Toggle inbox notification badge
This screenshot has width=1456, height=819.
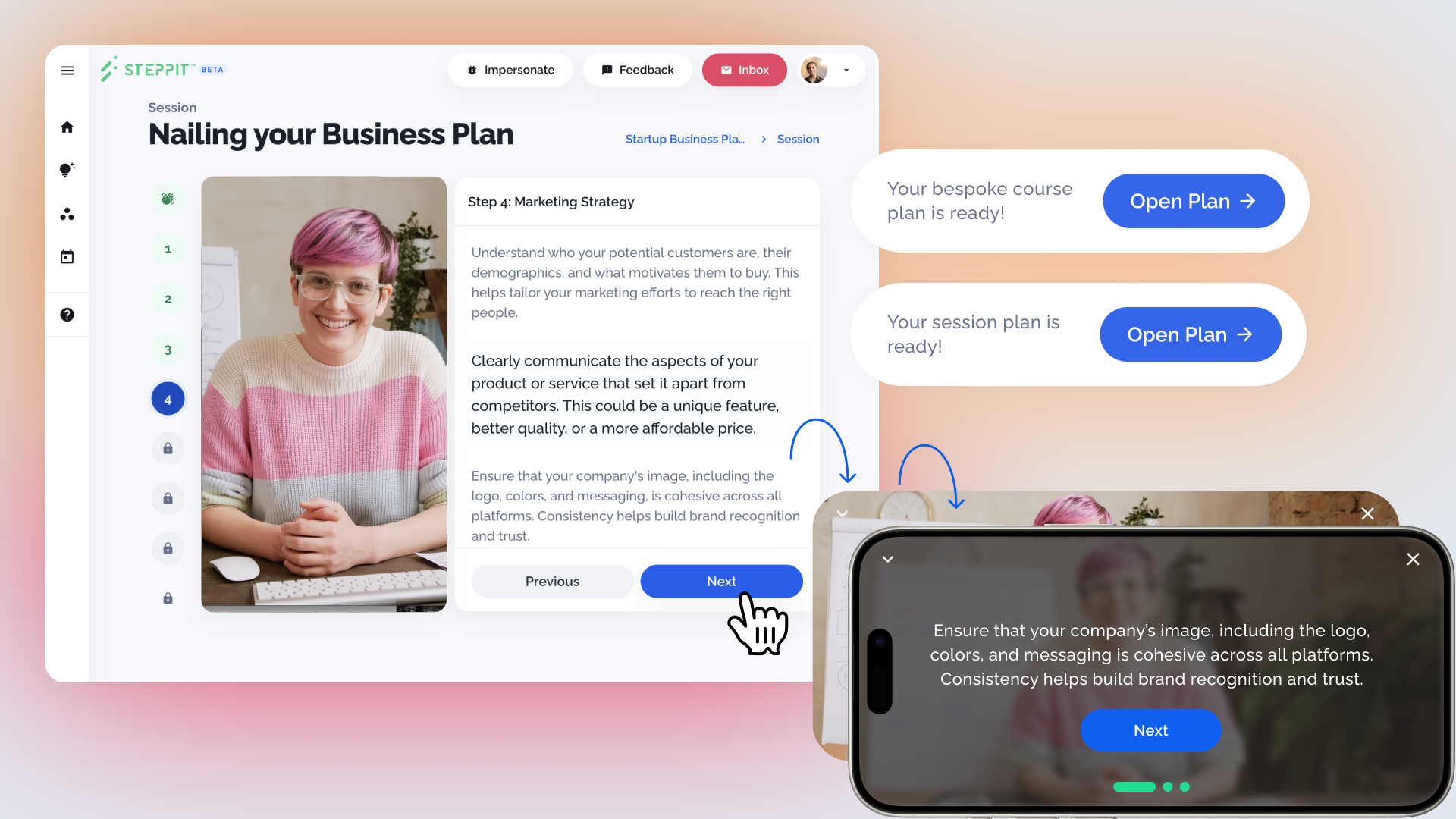(x=744, y=70)
